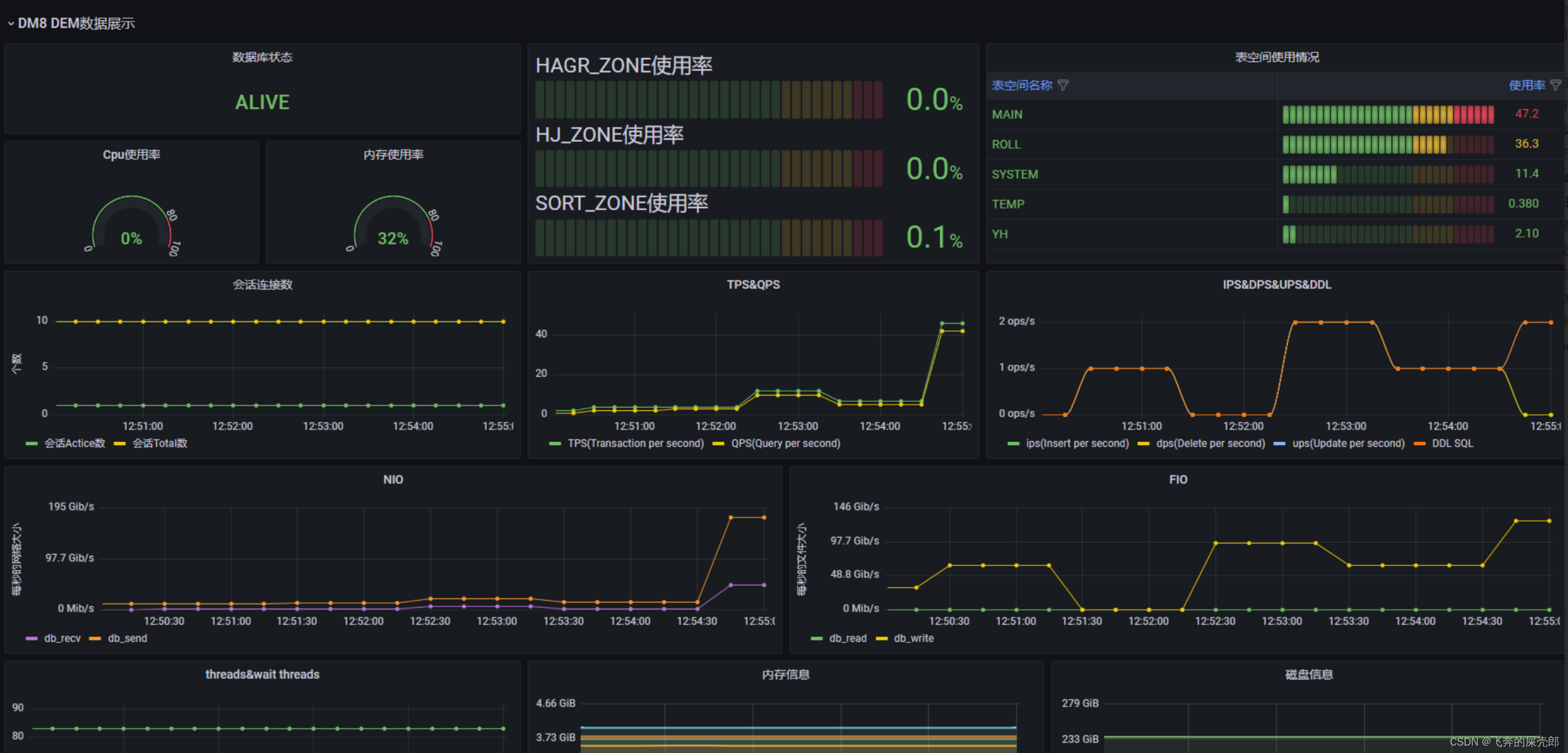Click filter icon beside 表空间名称 column

[1063, 86]
